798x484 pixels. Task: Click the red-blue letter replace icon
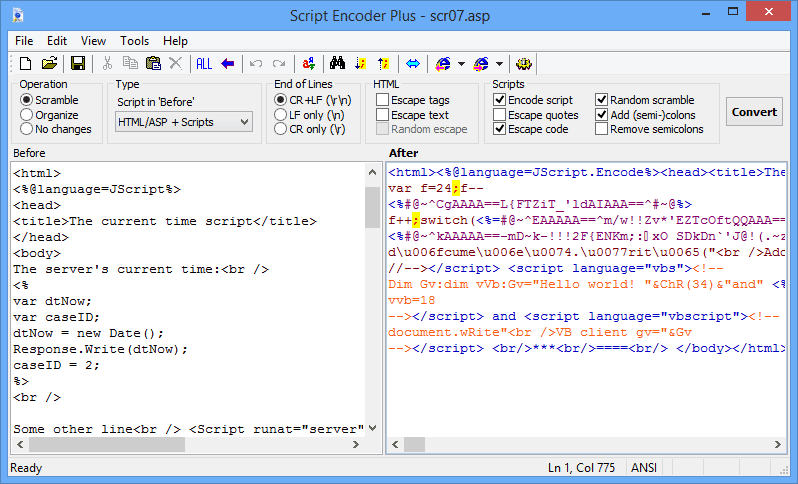[308, 64]
